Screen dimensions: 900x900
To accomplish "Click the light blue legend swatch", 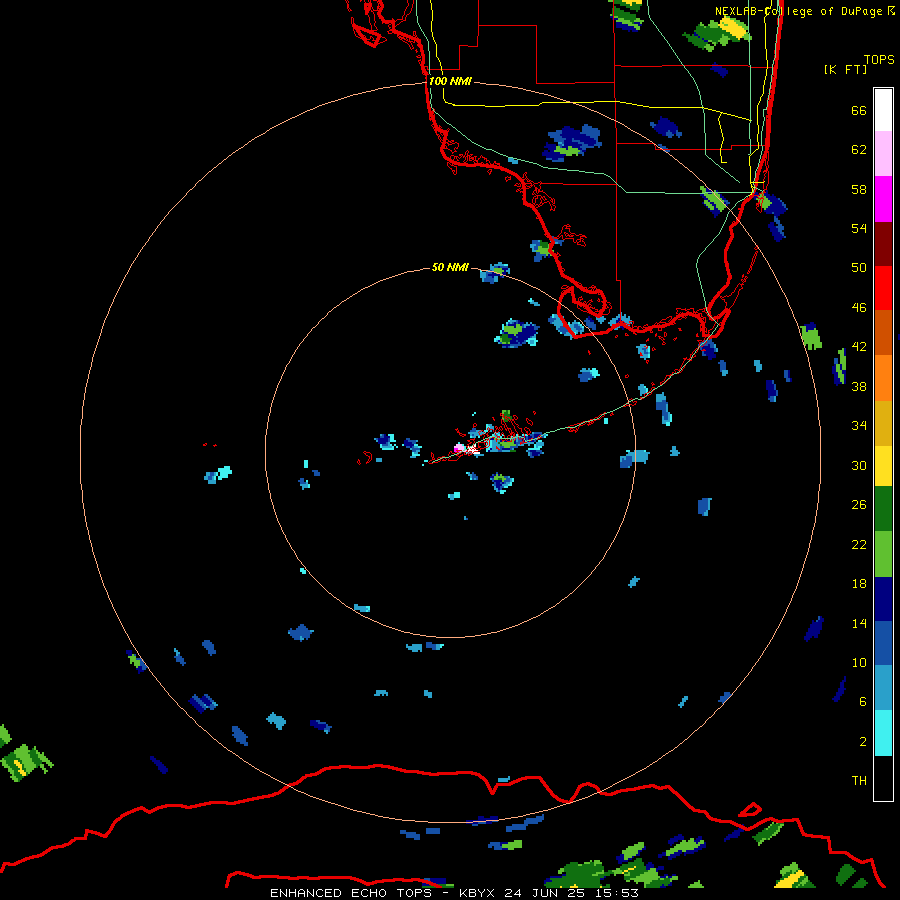I will 883,688.
